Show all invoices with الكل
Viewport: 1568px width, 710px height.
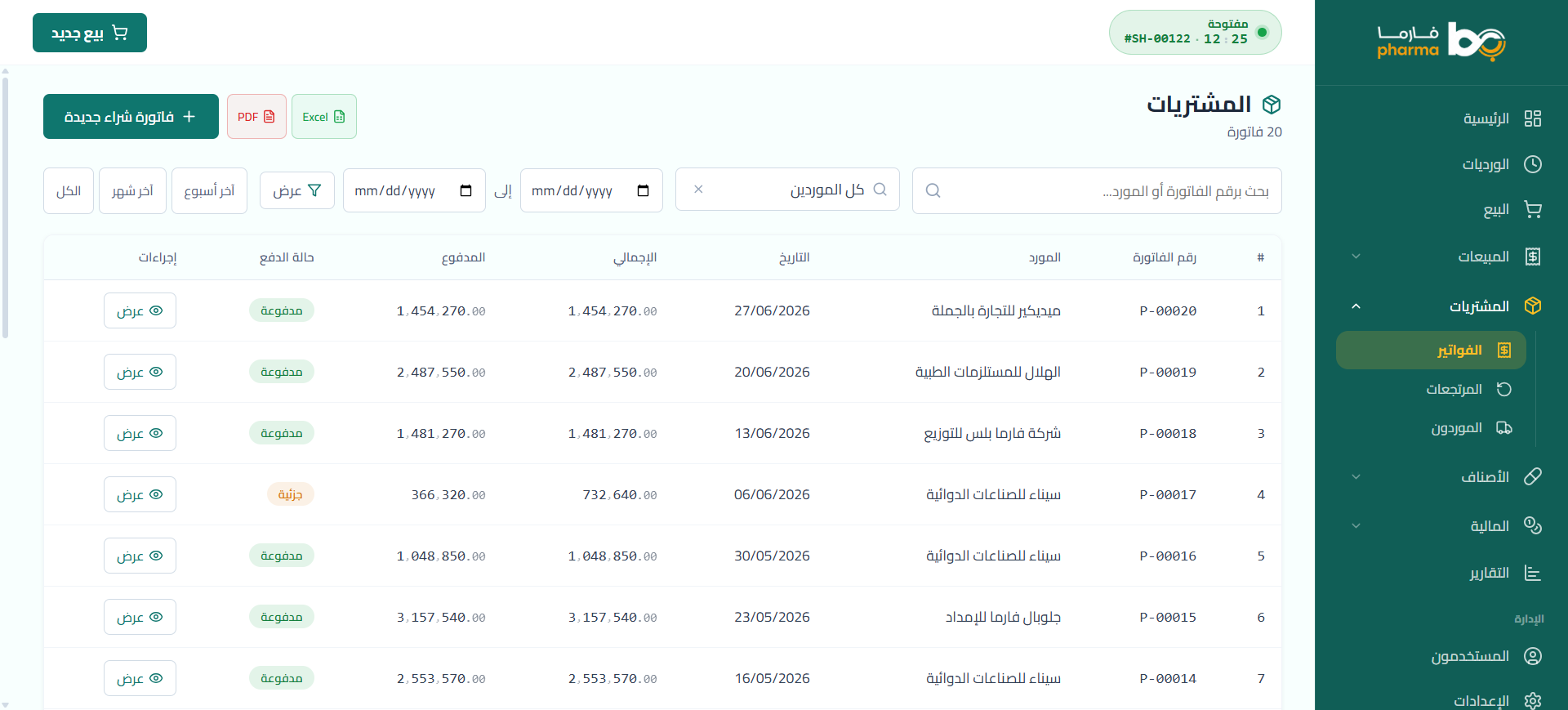point(69,190)
